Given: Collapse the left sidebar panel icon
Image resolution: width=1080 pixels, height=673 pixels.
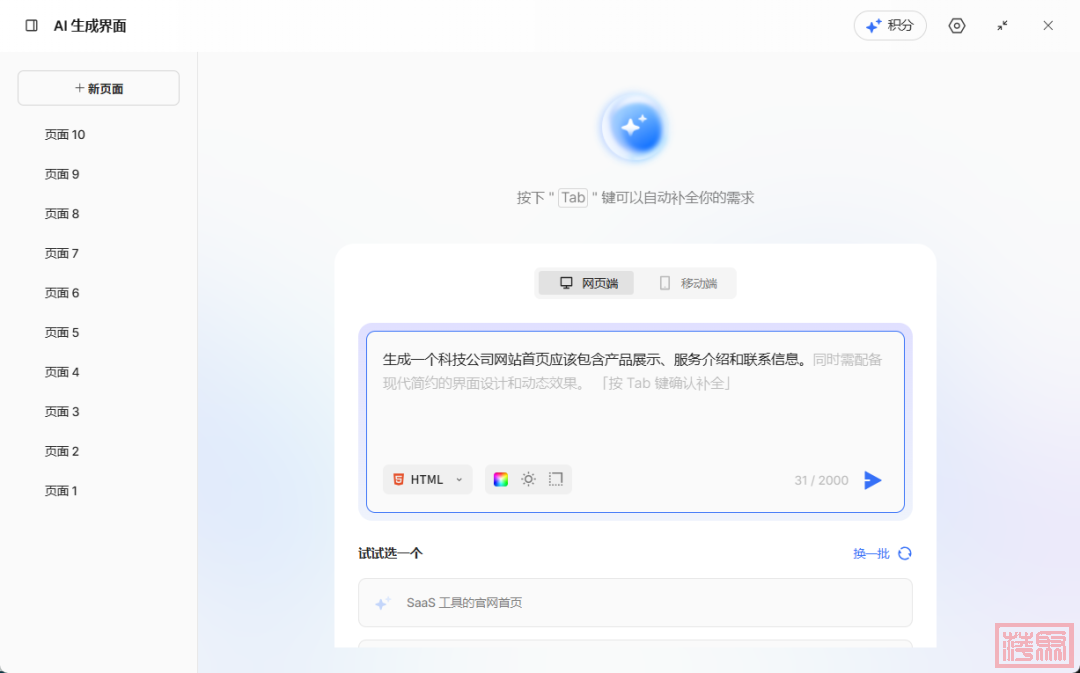Looking at the screenshot, I should (x=31, y=26).
